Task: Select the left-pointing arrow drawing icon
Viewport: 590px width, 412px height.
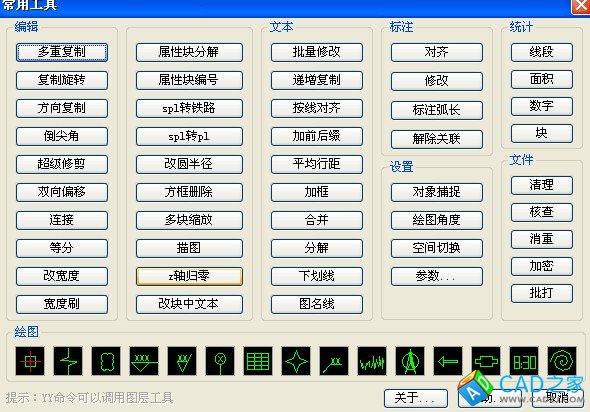Action: (448, 361)
